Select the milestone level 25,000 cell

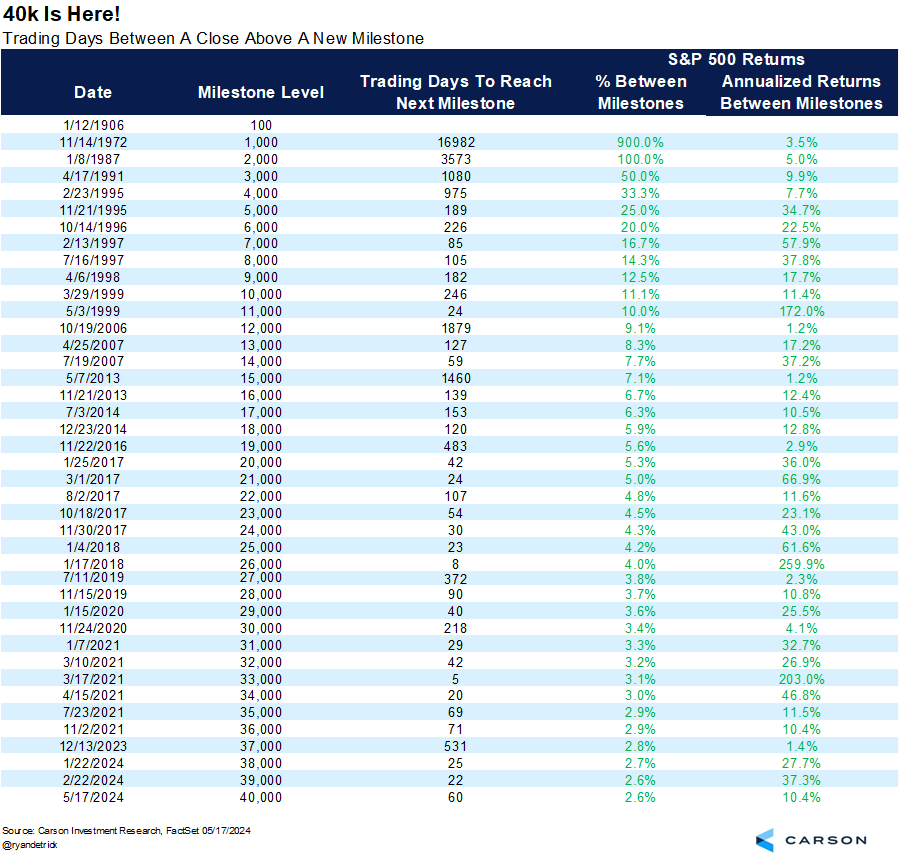click(x=261, y=547)
